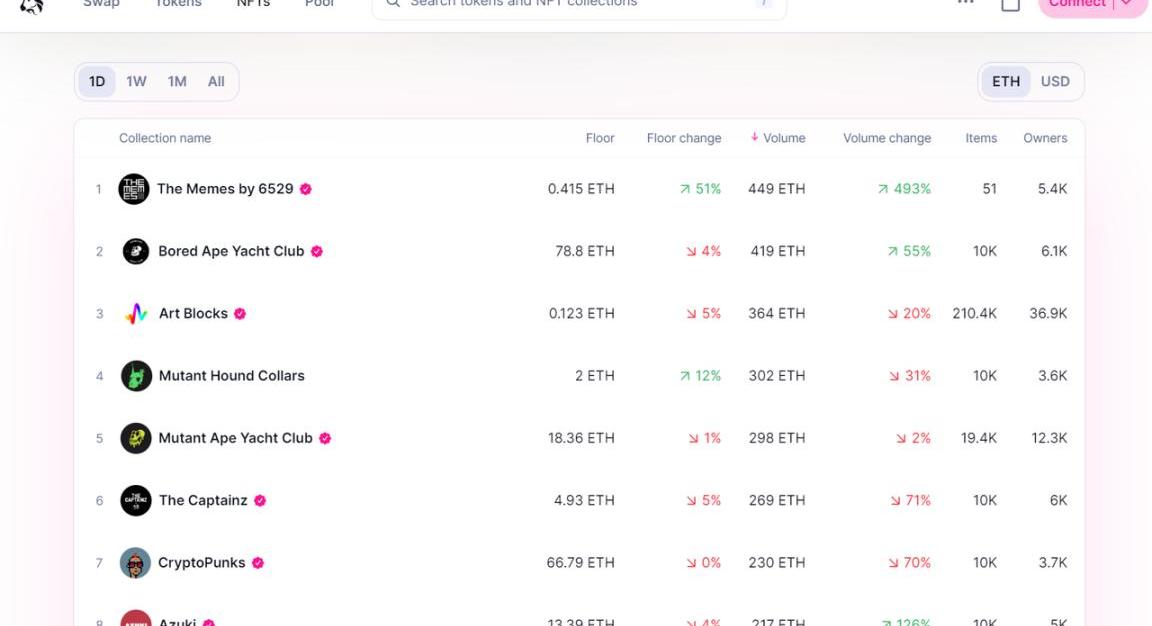Screen dimensions: 1152x626
Task: Sort by the Items column header
Action: tap(981, 138)
